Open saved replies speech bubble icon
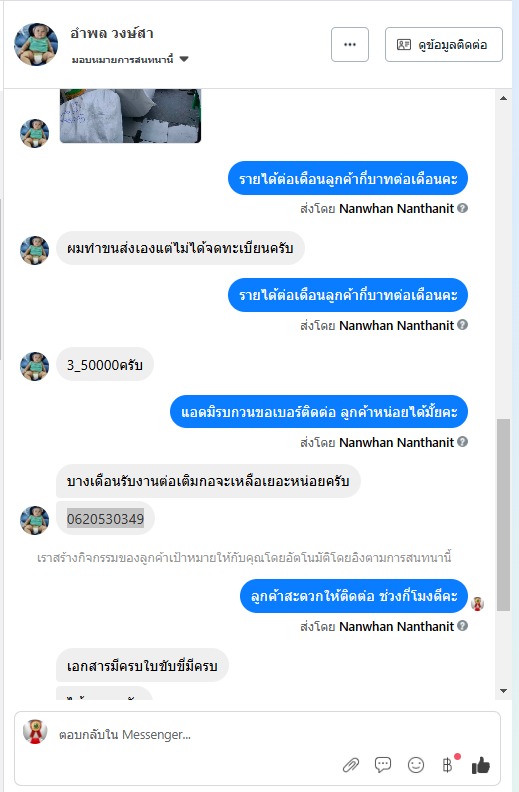 [x=383, y=765]
